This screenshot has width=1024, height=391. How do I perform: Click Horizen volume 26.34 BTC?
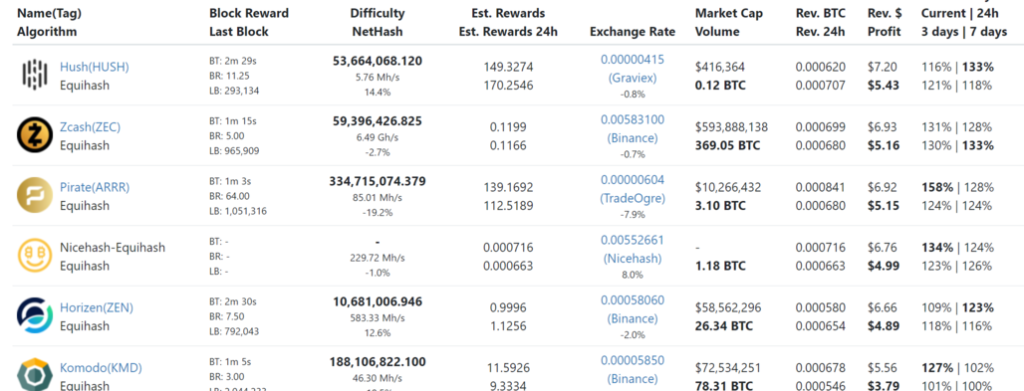[x=724, y=326]
